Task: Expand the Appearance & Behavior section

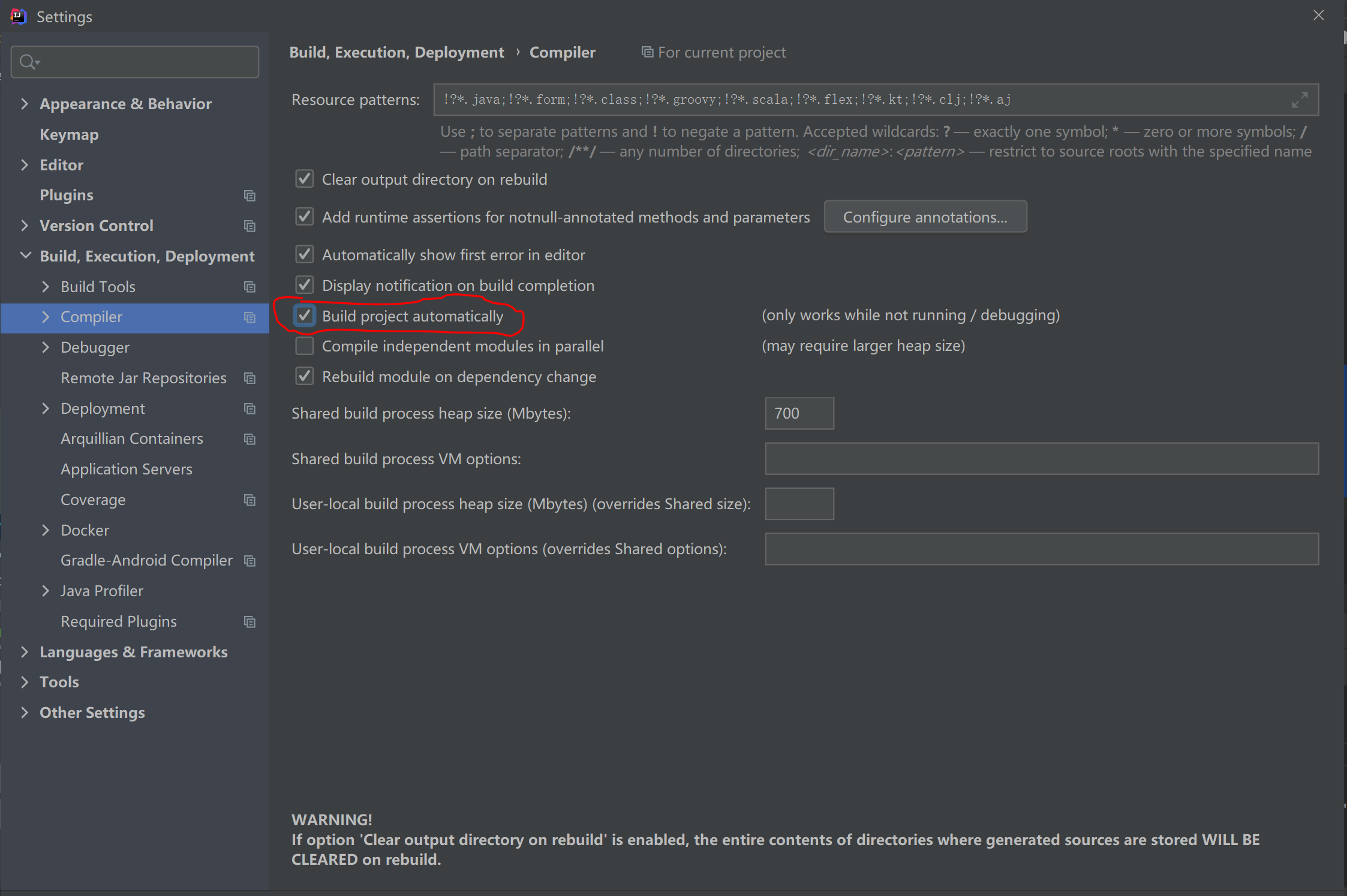Action: pos(25,104)
